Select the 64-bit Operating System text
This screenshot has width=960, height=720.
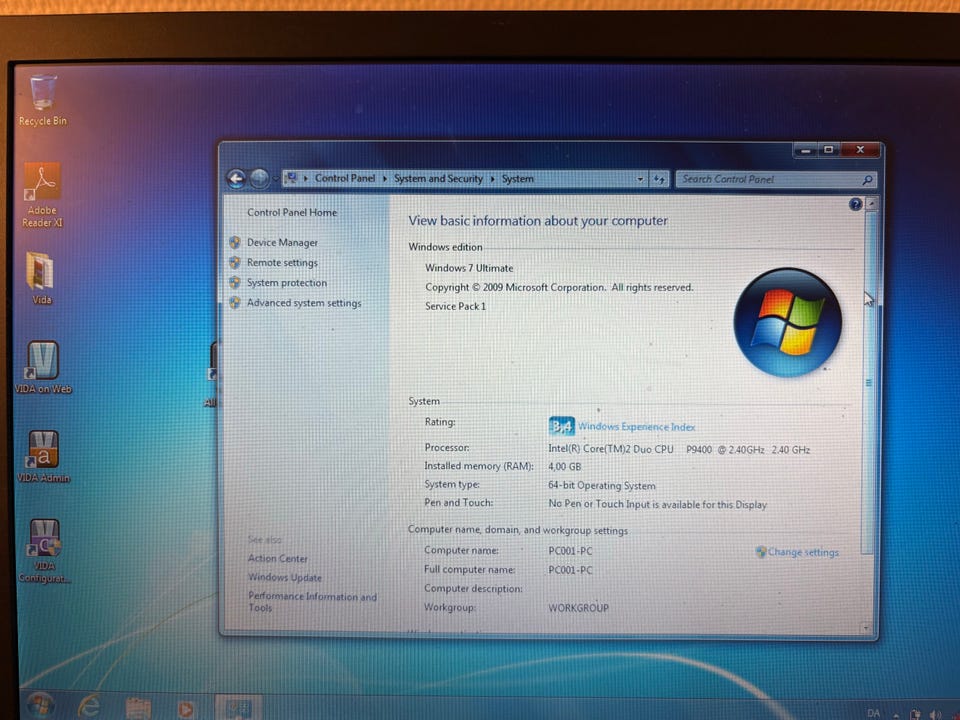click(x=601, y=486)
